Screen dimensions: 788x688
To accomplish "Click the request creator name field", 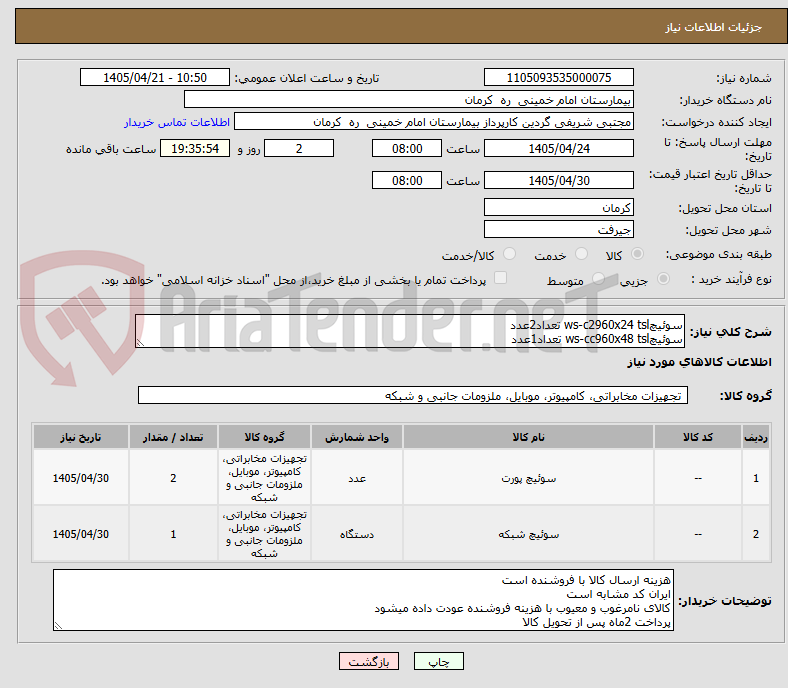I will click(434, 122).
